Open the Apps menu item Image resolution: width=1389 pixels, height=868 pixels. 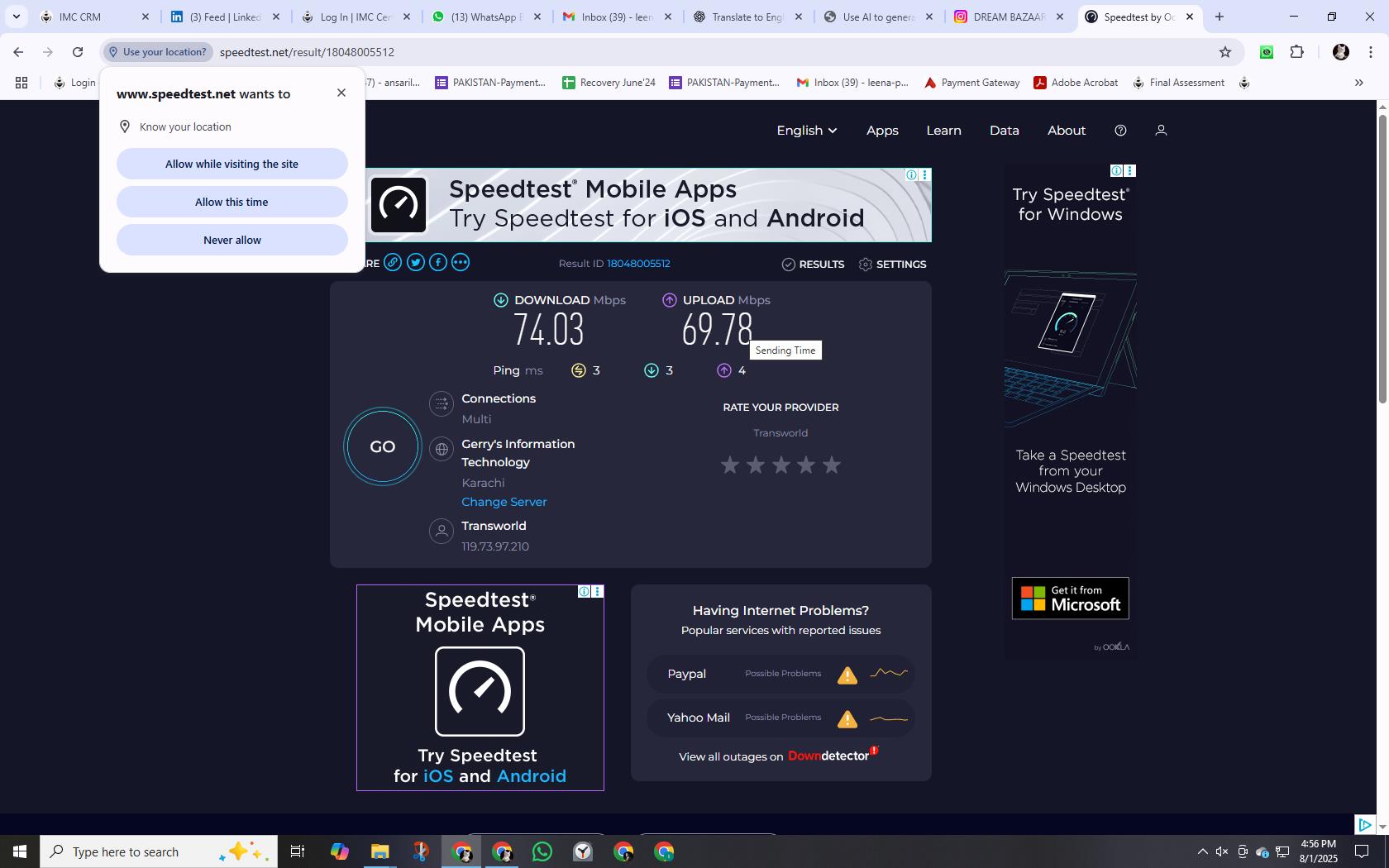tap(882, 131)
